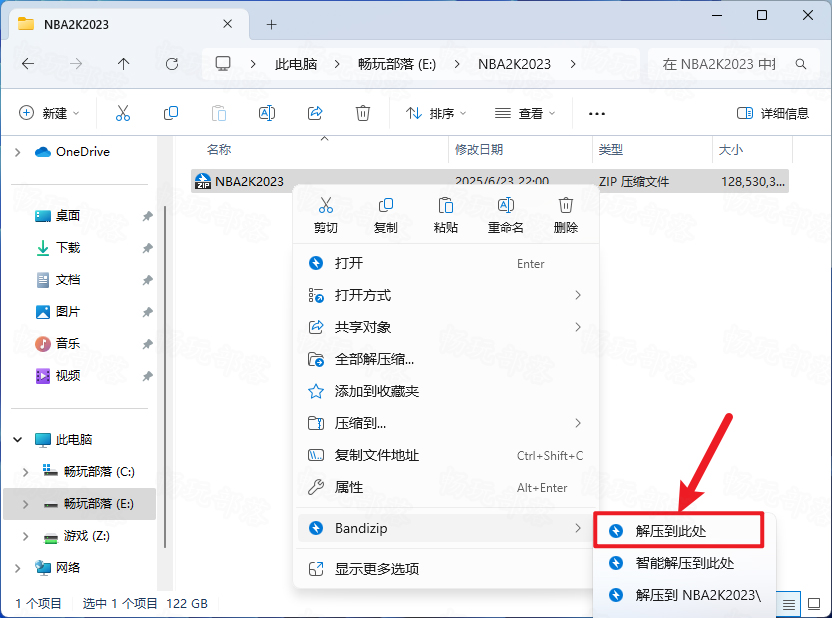Click the Share icon in toolbar

[315, 113]
